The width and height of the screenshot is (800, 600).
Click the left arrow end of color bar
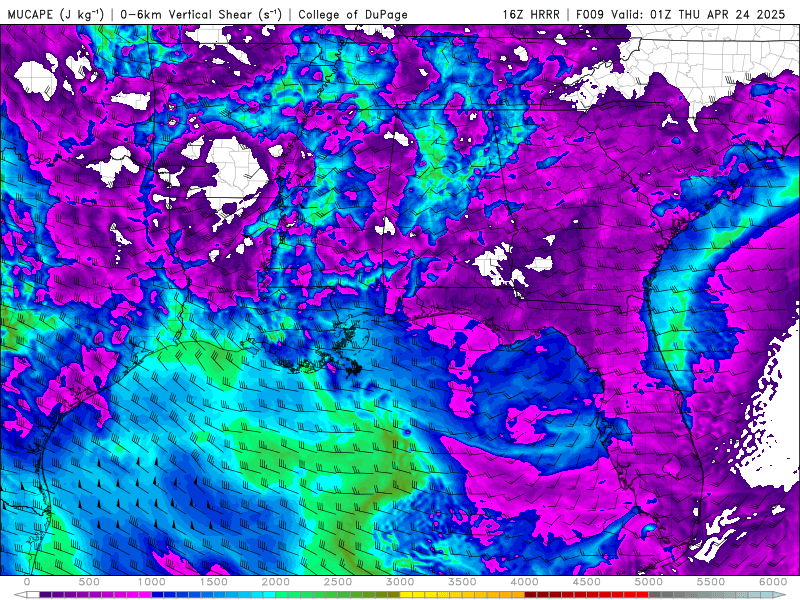pos(20,595)
